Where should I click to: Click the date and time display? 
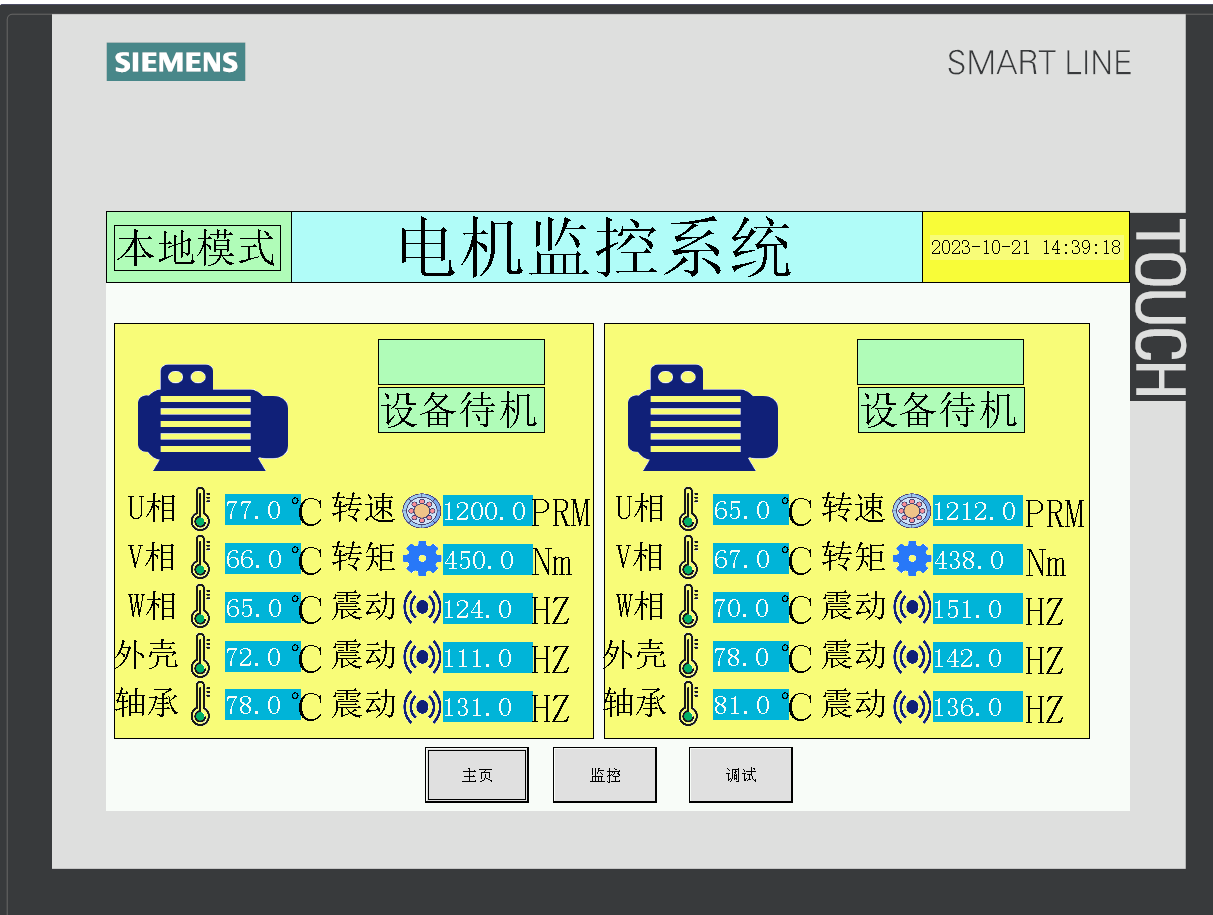pos(1025,247)
